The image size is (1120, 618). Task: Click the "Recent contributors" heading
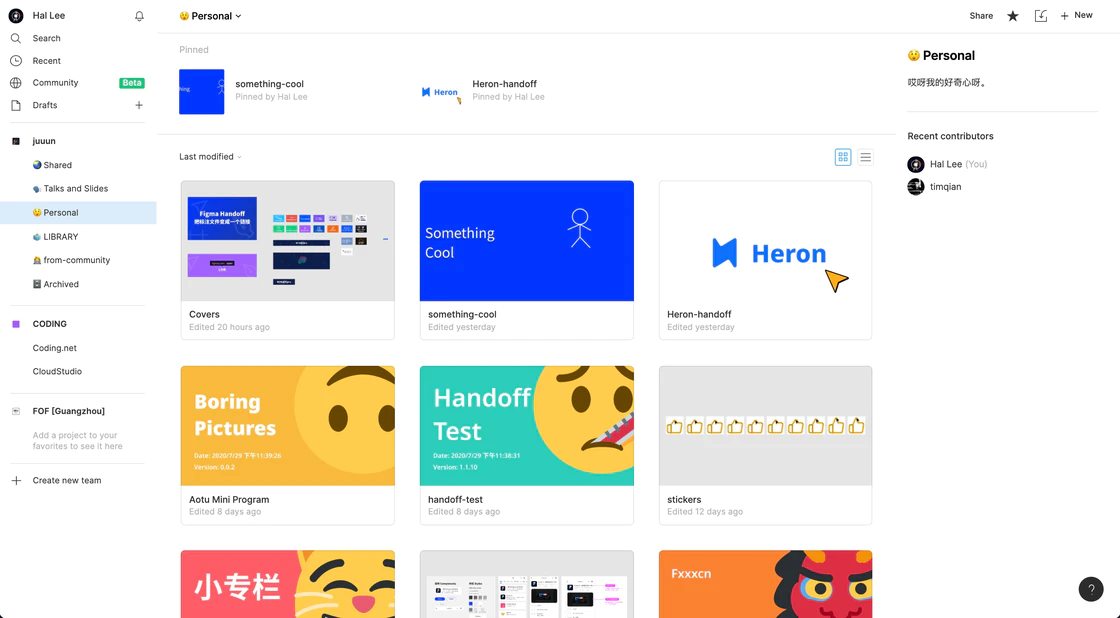[950, 136]
